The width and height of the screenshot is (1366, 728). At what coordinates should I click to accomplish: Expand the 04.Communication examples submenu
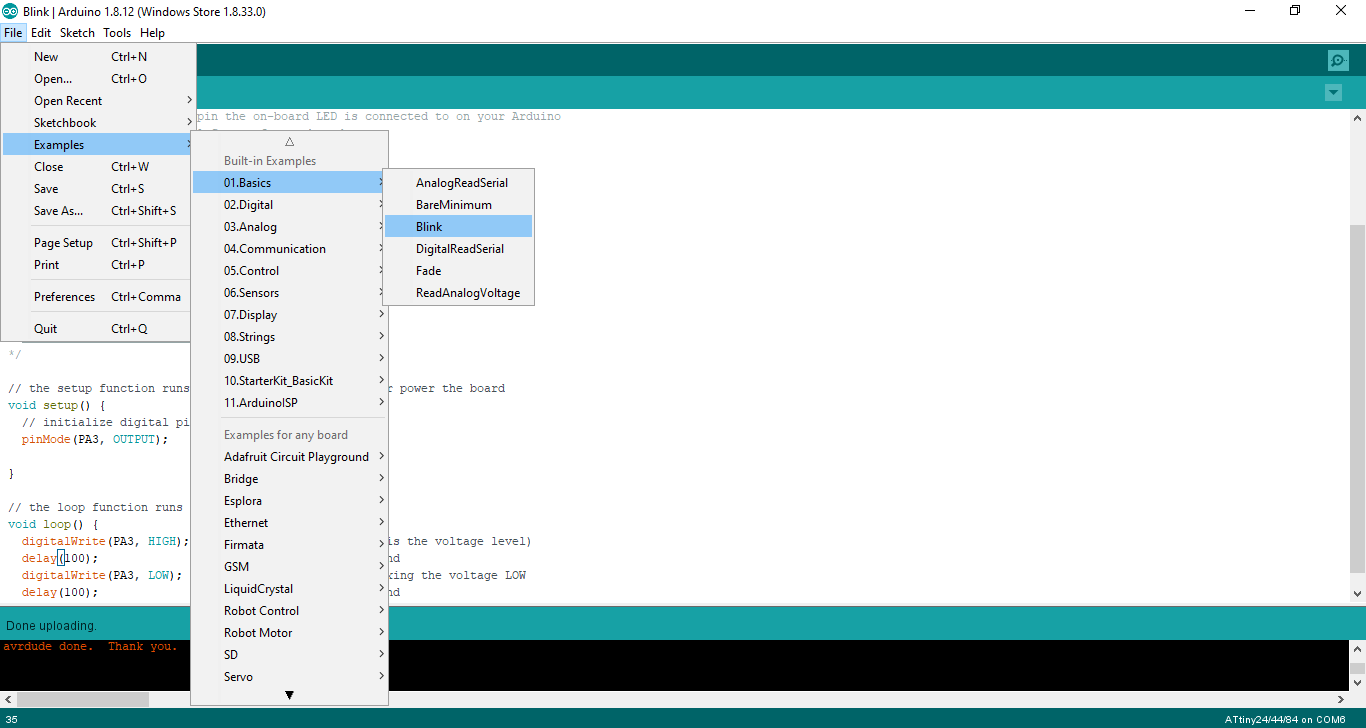pos(289,249)
